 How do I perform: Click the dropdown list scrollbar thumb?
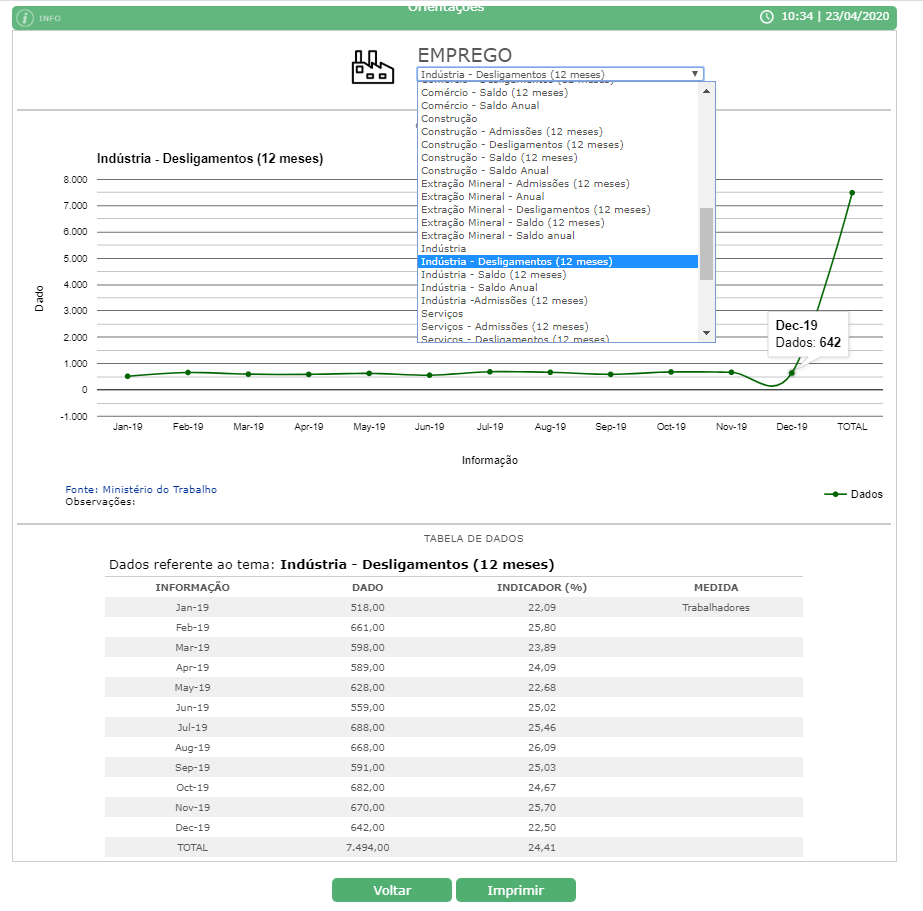(x=706, y=244)
